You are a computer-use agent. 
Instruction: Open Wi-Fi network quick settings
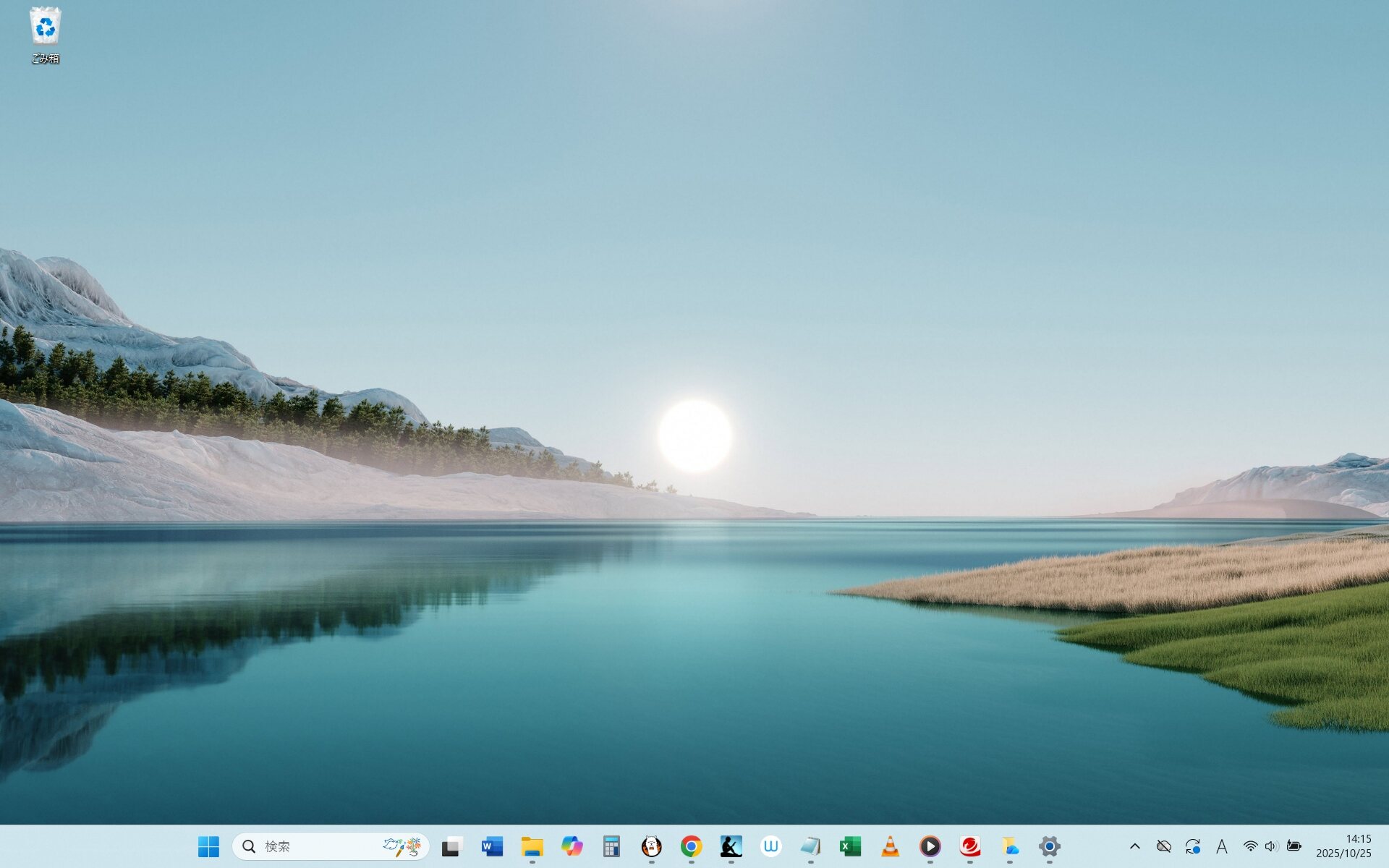(1250, 846)
